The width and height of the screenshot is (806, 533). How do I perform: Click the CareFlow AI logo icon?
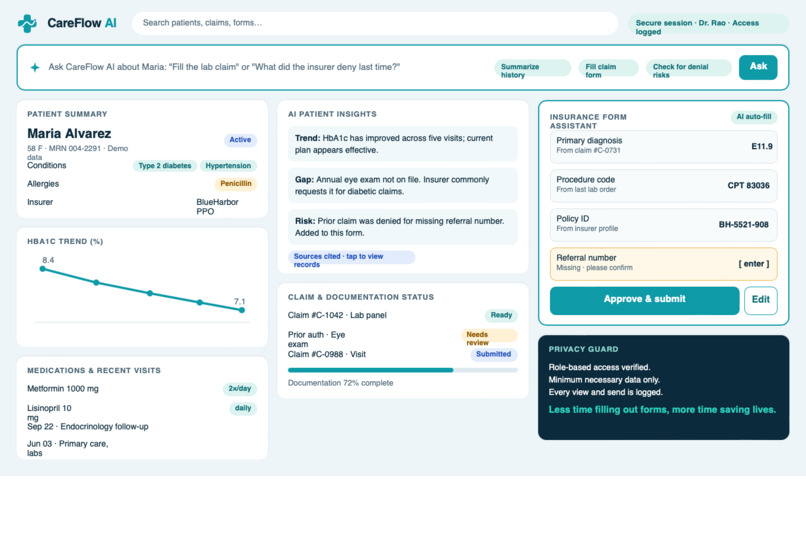click(x=27, y=23)
